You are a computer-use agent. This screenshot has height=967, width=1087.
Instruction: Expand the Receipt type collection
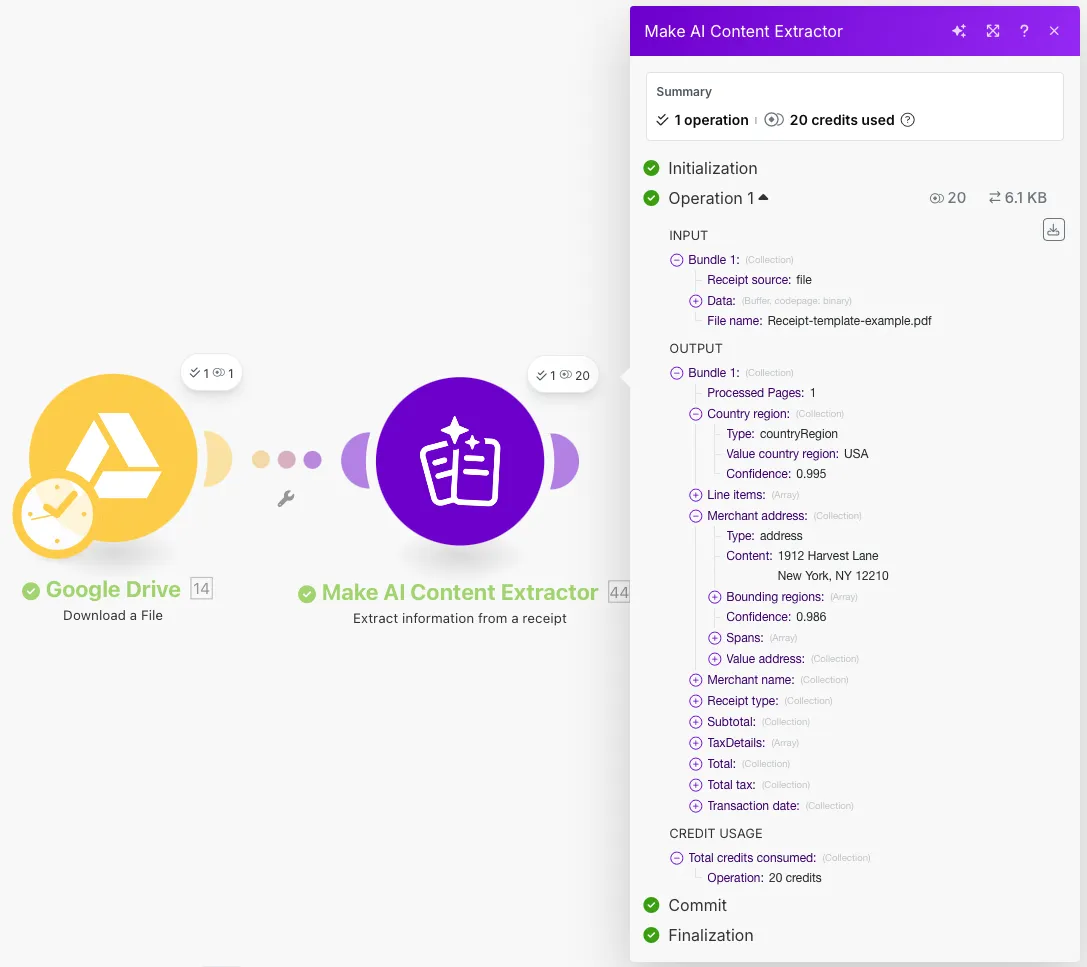click(695, 701)
